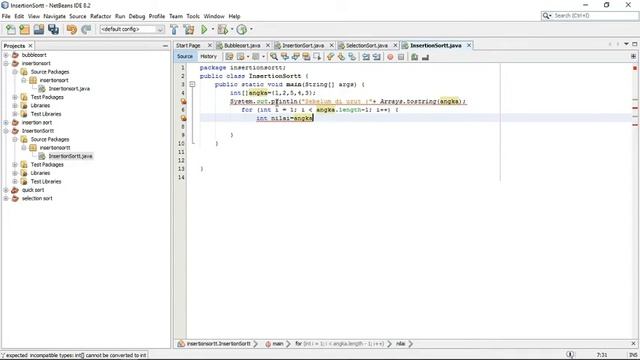Switch editor to History view

(x=208, y=57)
